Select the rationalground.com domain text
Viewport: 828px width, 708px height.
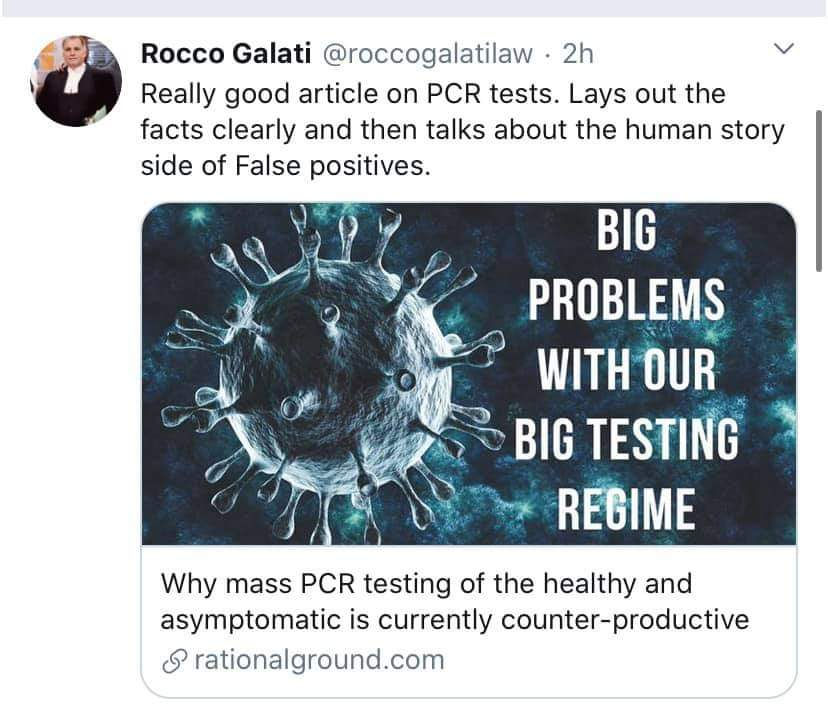pos(319,660)
